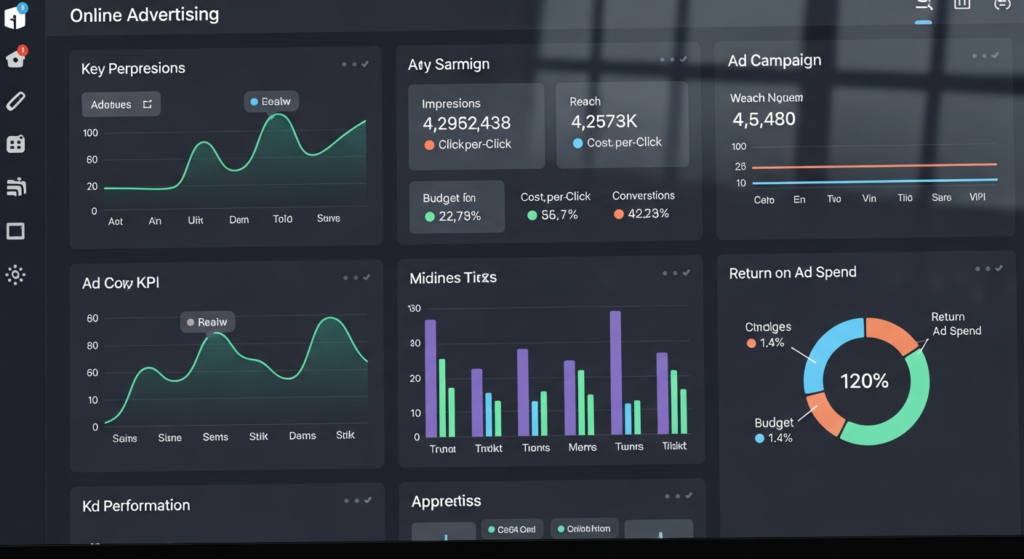Select the Impresions metric tile

(x=476, y=124)
